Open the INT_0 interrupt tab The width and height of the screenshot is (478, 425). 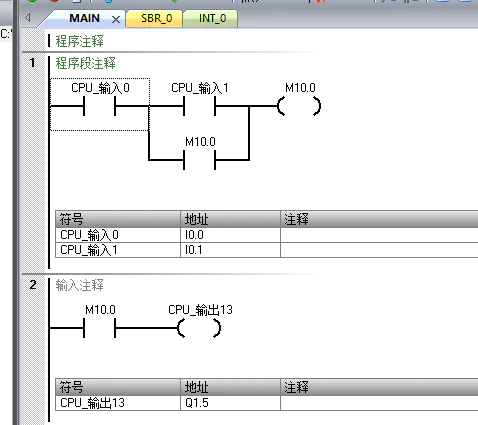212,18
